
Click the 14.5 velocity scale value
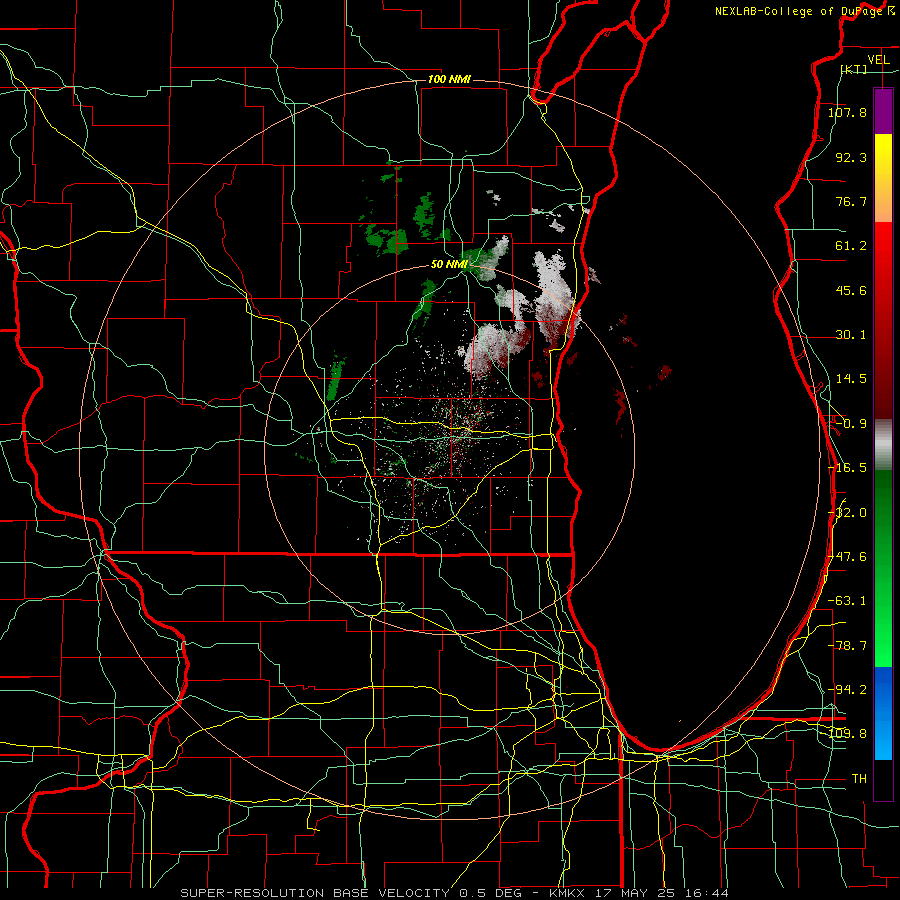click(851, 379)
